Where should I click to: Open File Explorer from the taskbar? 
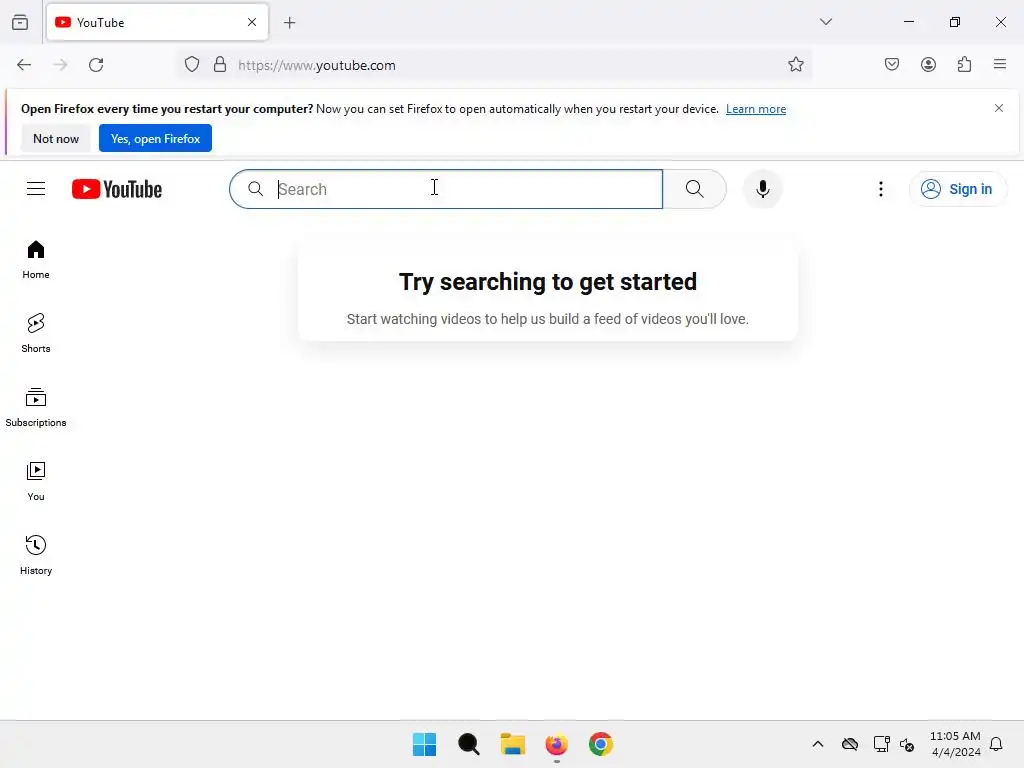513,744
